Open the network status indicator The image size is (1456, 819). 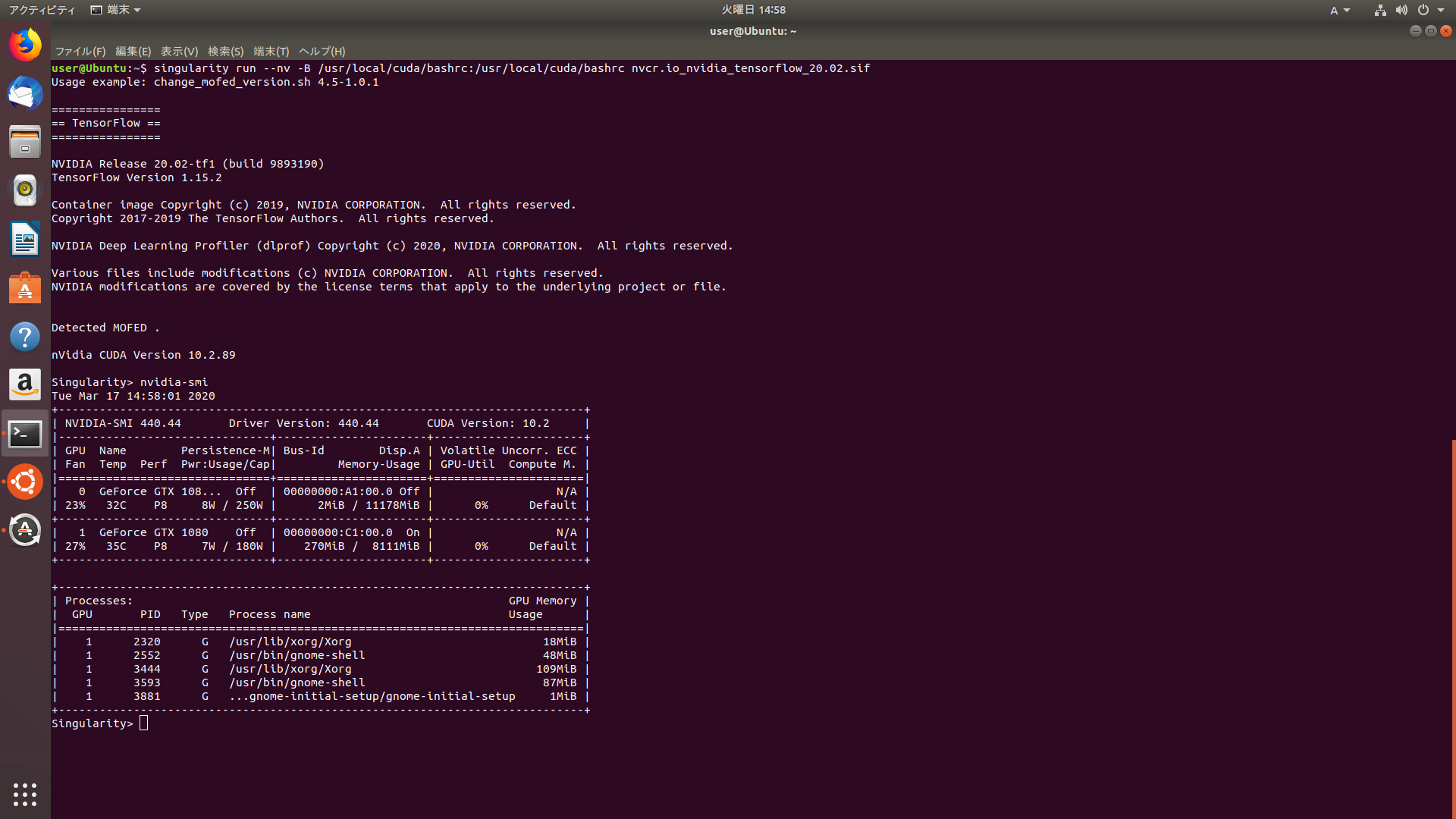click(x=1380, y=10)
